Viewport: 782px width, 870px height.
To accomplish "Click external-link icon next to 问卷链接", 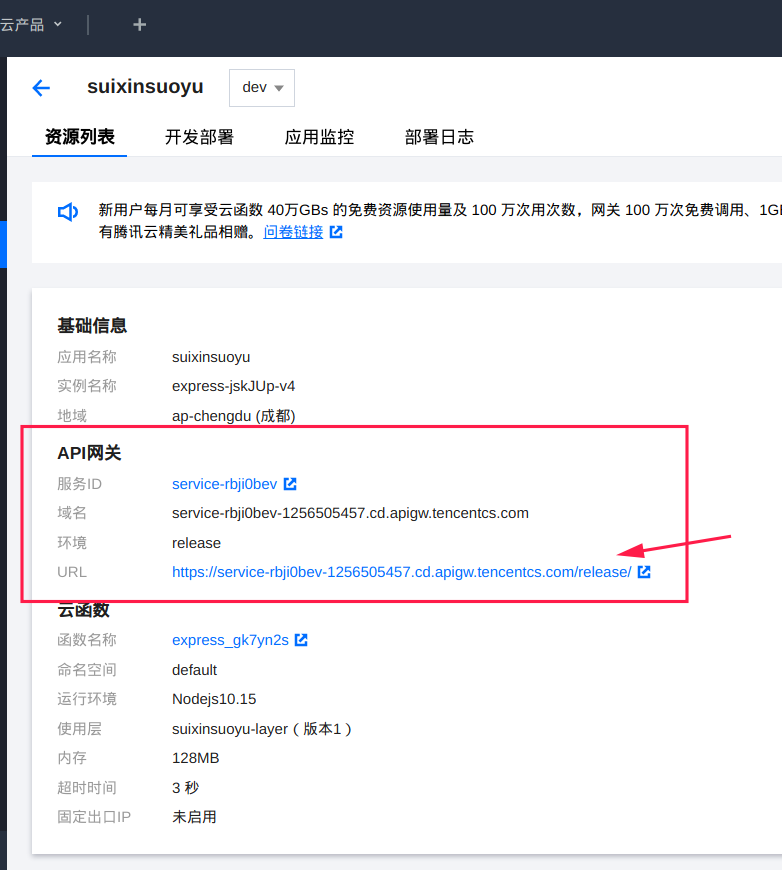I will pyautogui.click(x=336, y=232).
